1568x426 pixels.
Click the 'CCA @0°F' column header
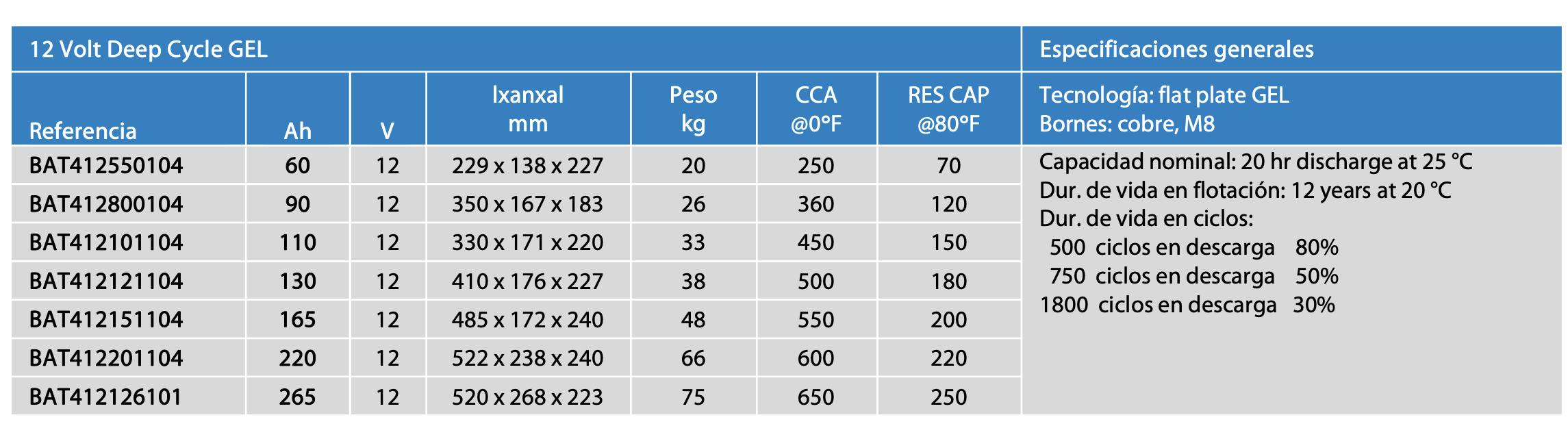pos(815,109)
